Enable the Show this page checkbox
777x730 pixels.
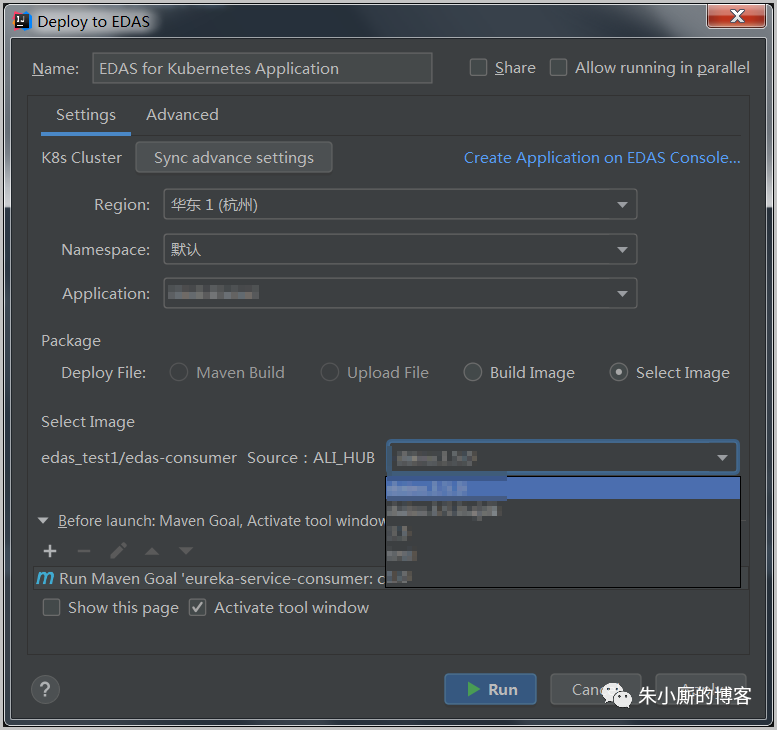[x=52, y=608]
